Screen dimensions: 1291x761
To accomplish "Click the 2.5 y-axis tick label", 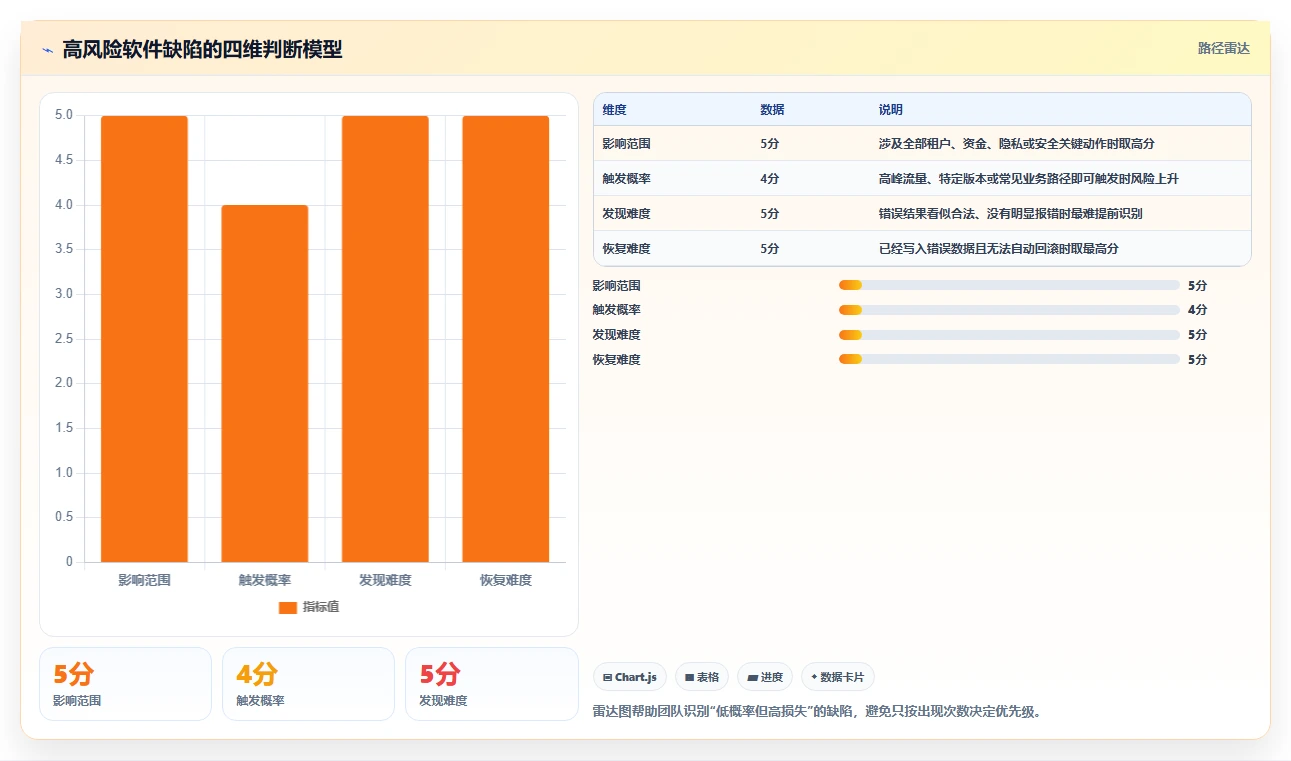I will (x=64, y=339).
